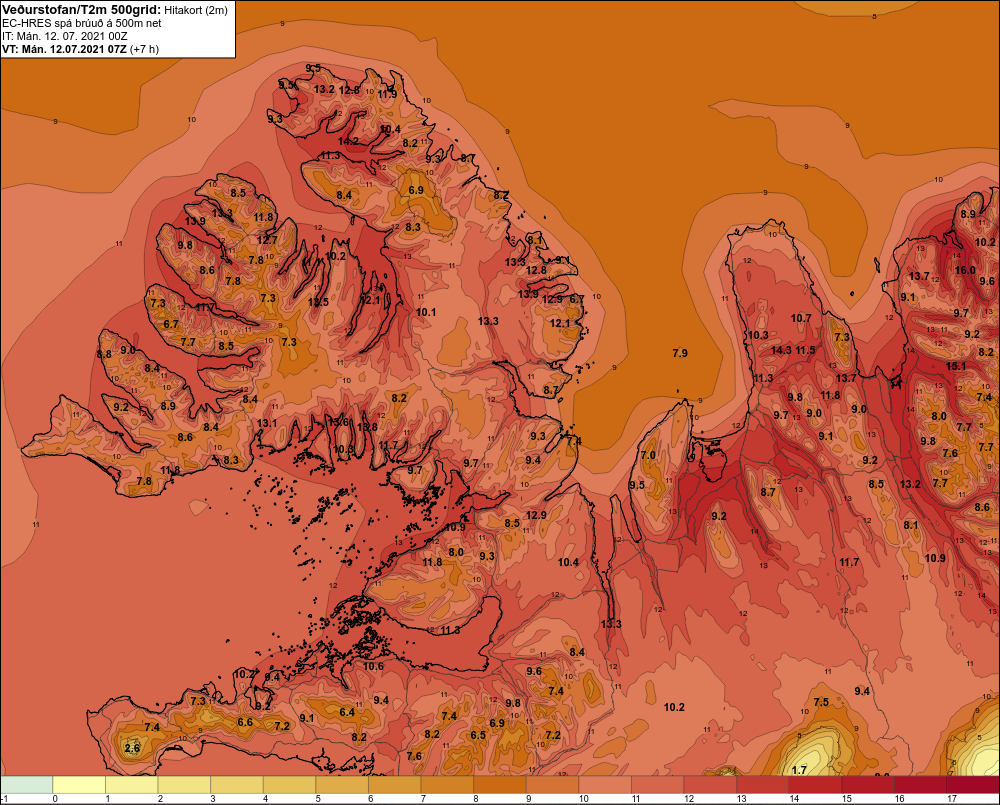
Task: Select the pale yellow legend swatch between 0 and 1
Action: point(79,785)
